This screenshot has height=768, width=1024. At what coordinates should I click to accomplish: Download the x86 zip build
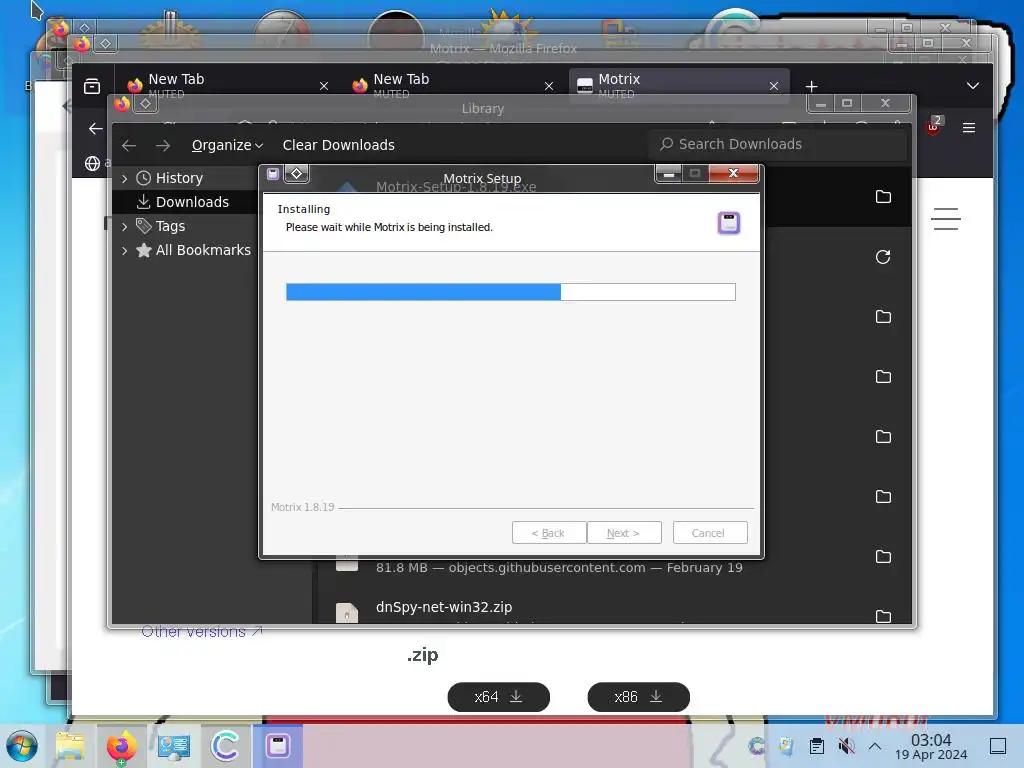pos(638,697)
